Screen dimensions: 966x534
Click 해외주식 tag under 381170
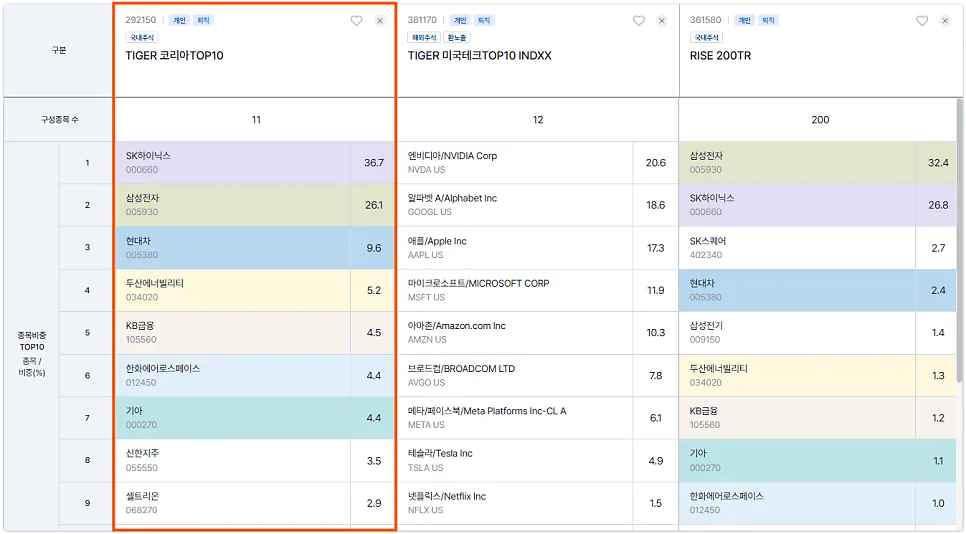point(424,38)
